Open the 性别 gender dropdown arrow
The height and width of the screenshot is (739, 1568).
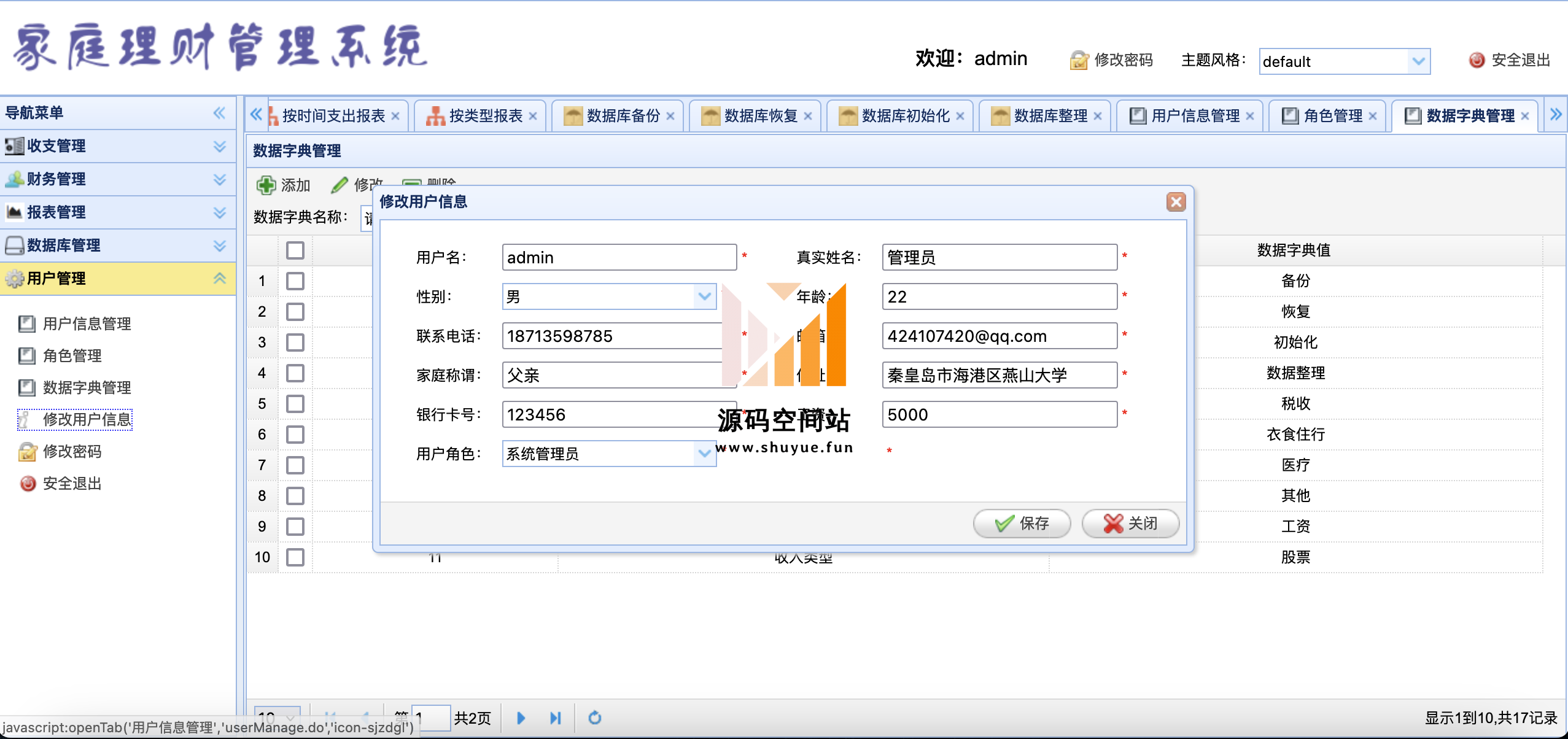[x=704, y=296]
